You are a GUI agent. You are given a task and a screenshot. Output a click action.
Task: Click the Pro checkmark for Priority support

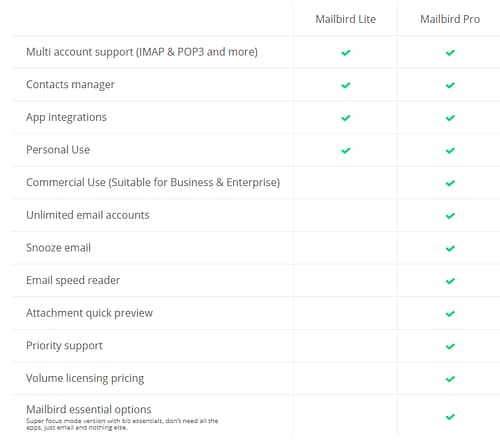pyautogui.click(x=450, y=346)
